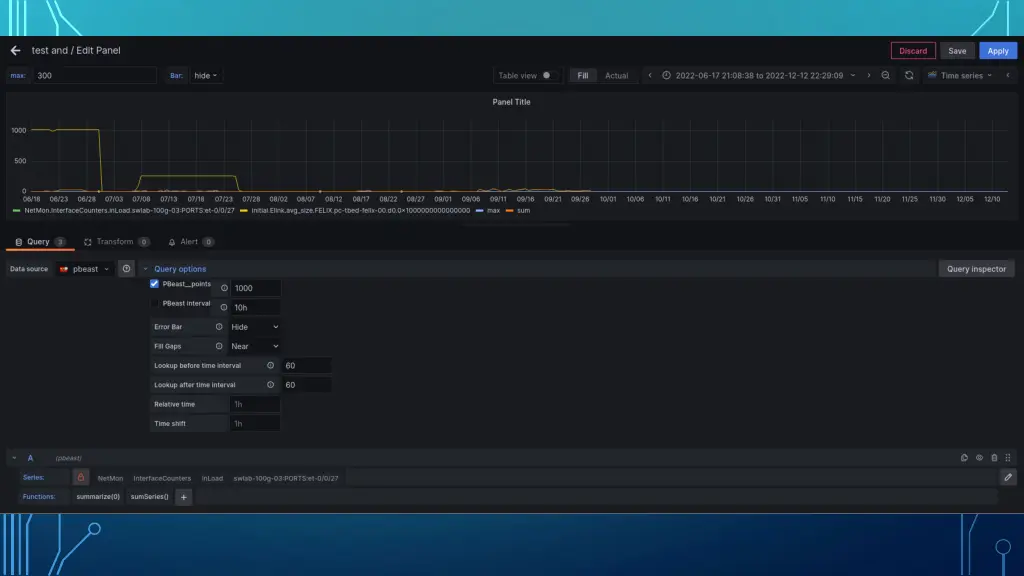The height and width of the screenshot is (576, 1024).
Task: Click the Discard button
Action: click(913, 51)
